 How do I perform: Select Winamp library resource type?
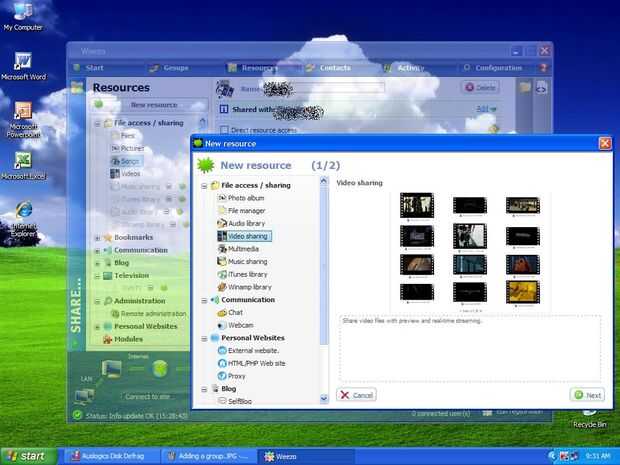tap(244, 287)
